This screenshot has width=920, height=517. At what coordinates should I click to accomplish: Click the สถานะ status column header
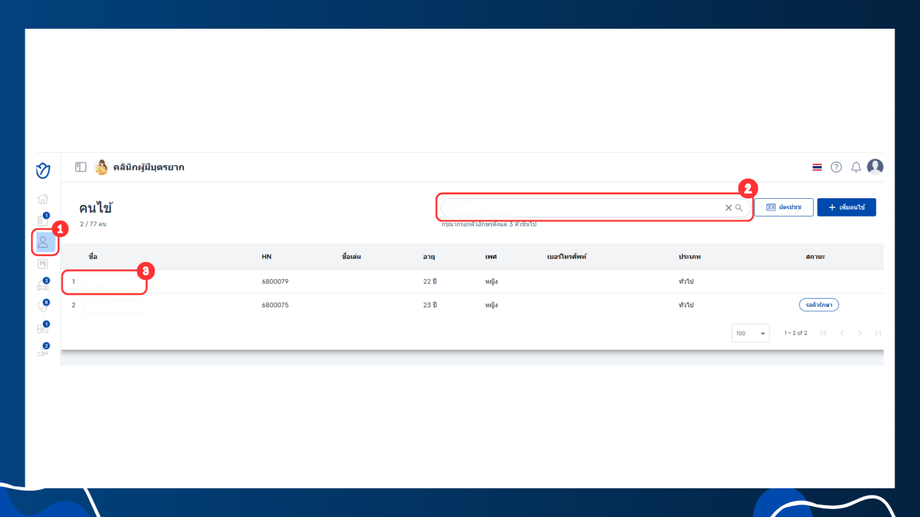pyautogui.click(x=816, y=257)
